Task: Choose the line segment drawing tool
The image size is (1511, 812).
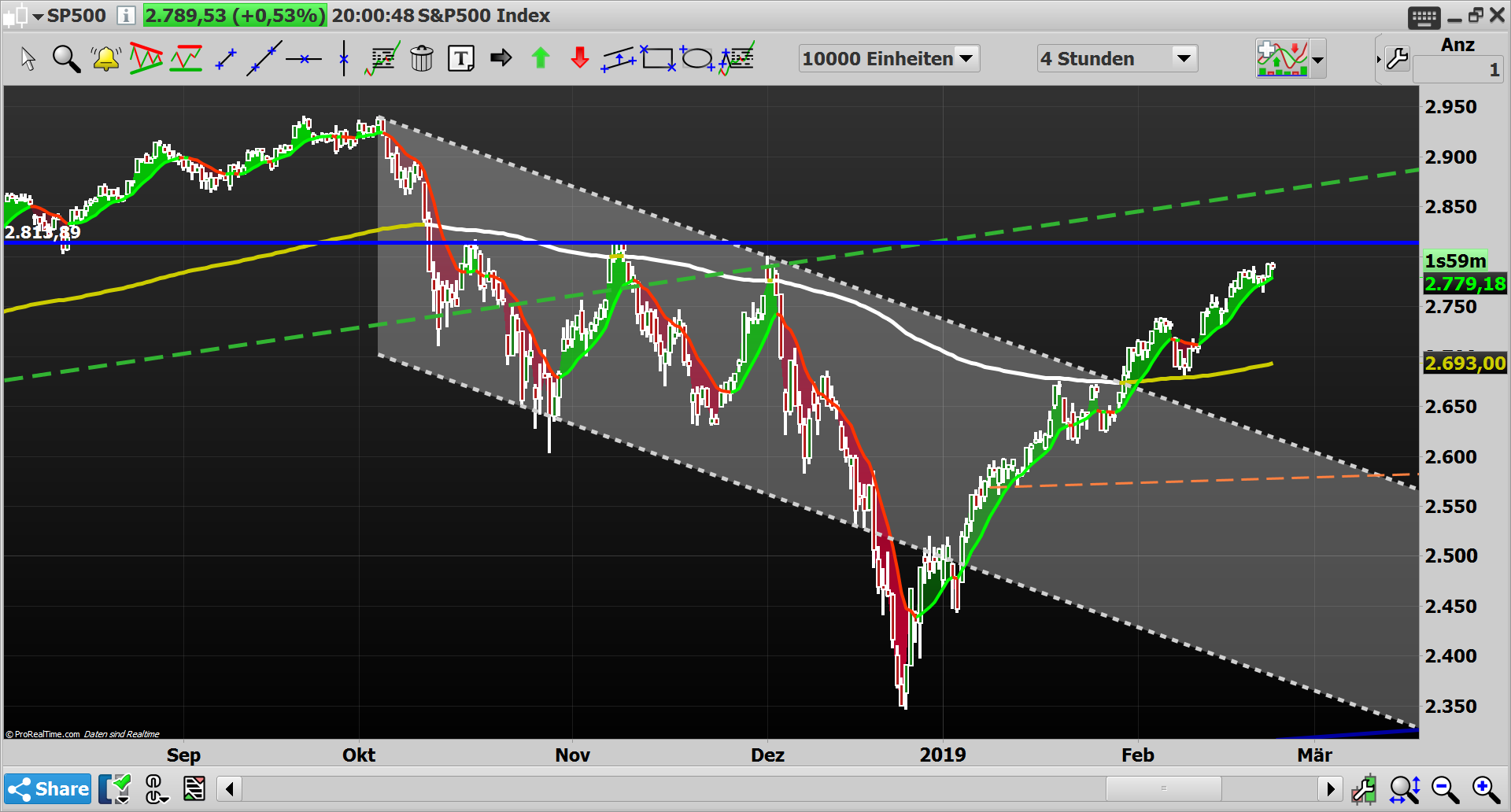Action: [x=226, y=59]
